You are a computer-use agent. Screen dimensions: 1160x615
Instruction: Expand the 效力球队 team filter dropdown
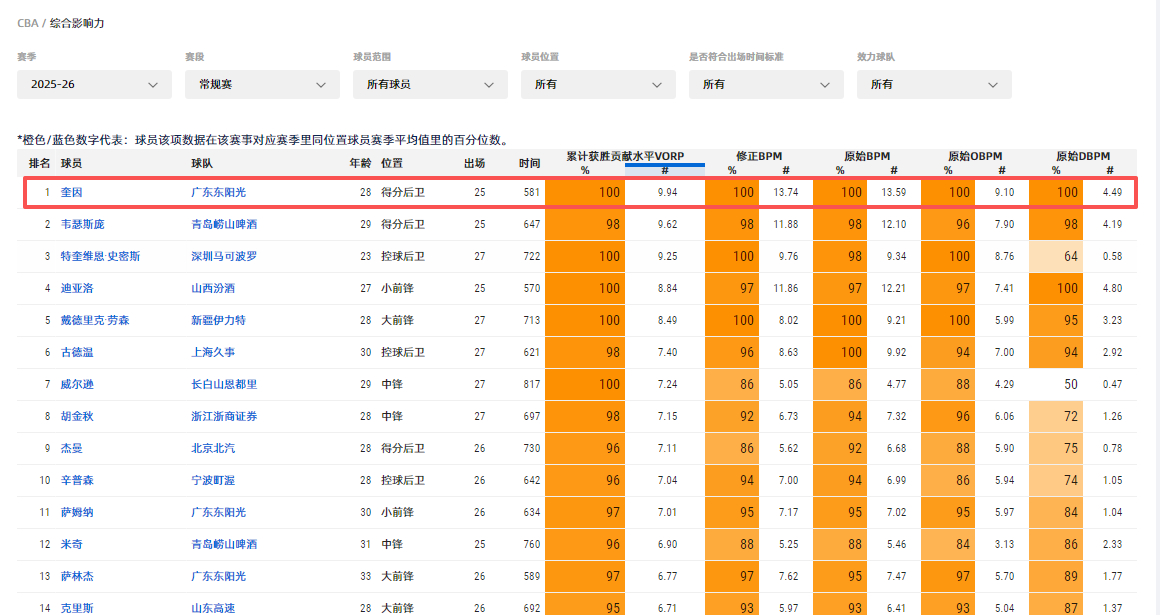(934, 84)
